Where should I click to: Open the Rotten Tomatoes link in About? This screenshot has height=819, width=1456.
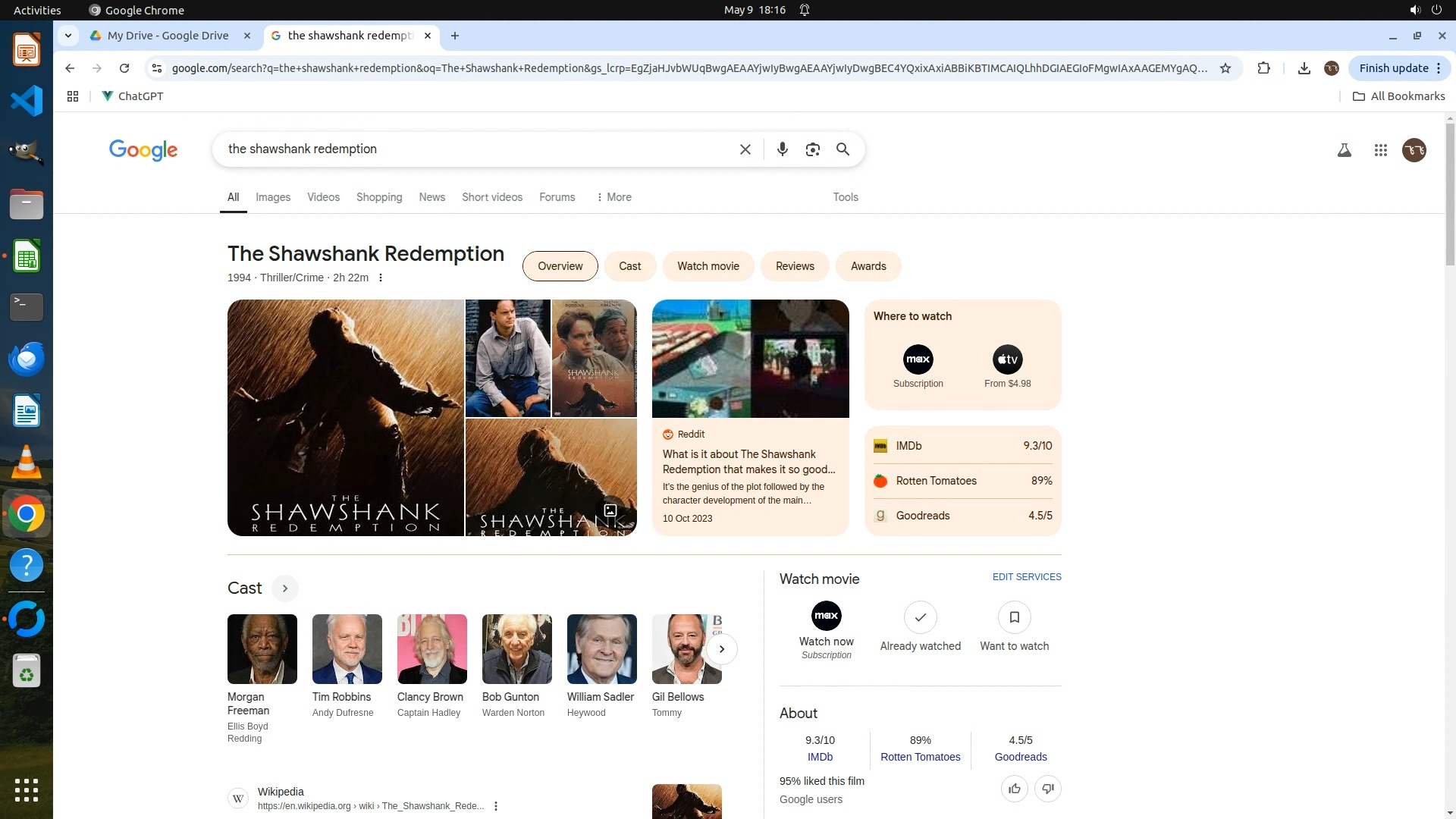coord(920,757)
